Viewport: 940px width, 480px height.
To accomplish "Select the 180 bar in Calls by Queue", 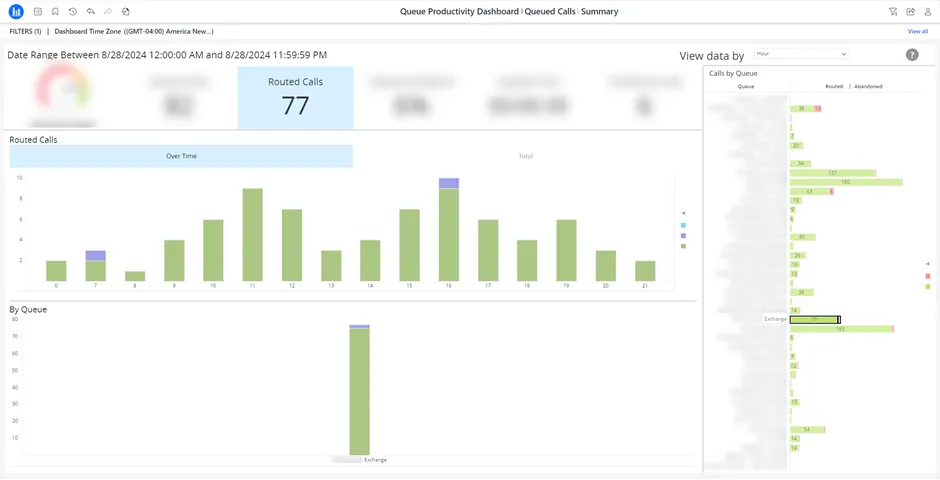I will pos(846,182).
